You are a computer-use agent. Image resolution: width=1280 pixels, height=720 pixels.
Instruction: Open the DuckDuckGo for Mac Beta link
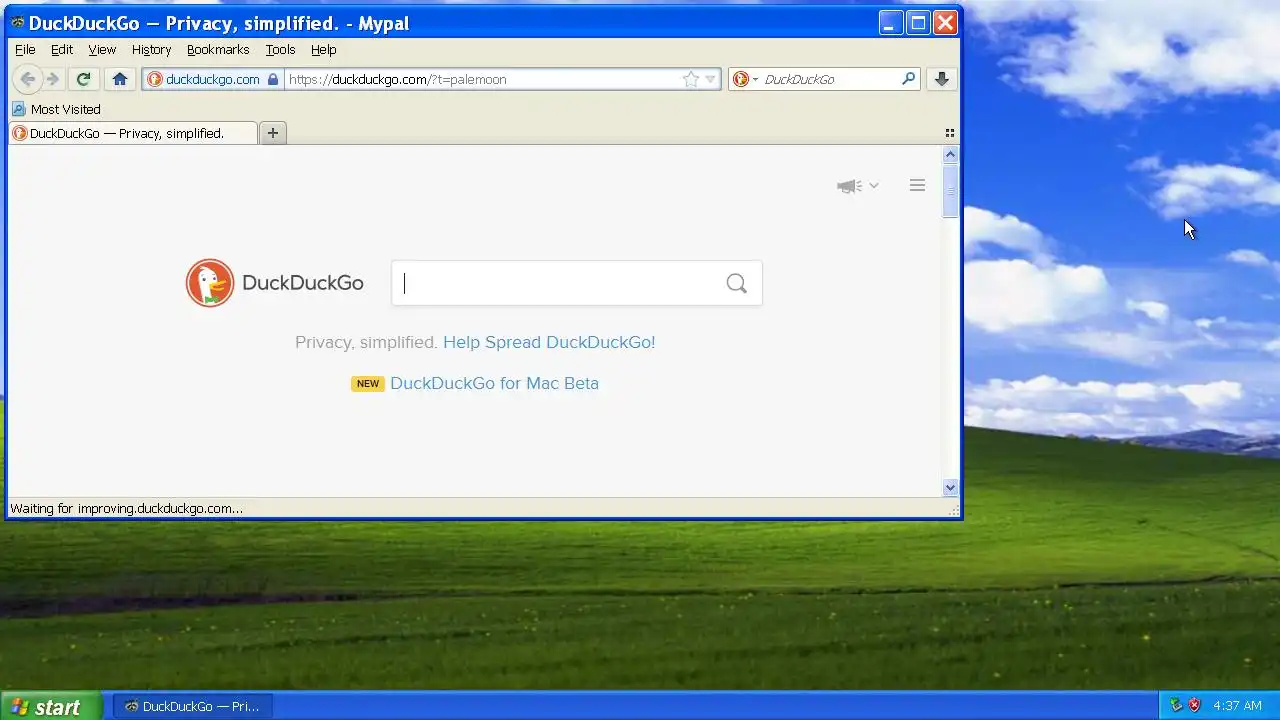click(x=494, y=383)
